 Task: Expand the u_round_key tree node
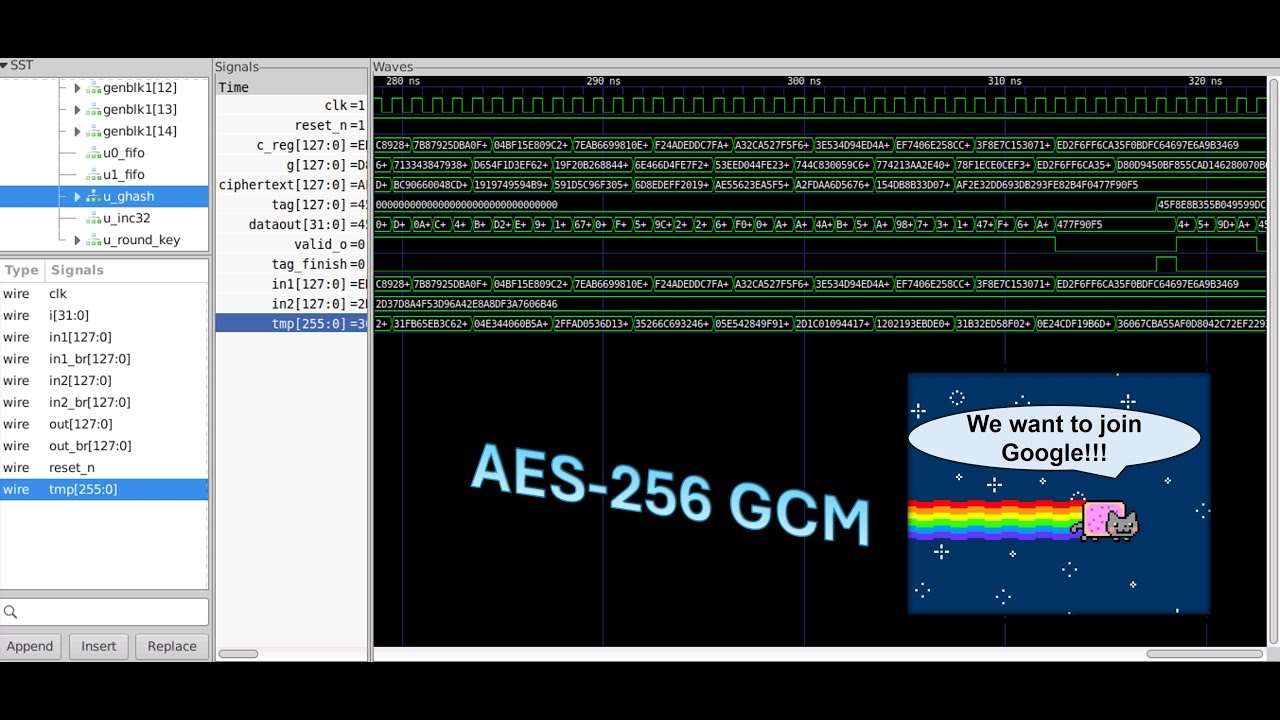pyautogui.click(x=77, y=240)
